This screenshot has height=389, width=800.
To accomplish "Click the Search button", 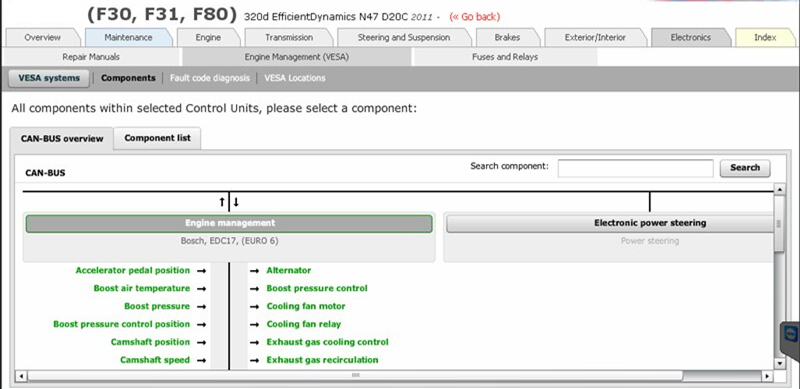I will (x=745, y=168).
